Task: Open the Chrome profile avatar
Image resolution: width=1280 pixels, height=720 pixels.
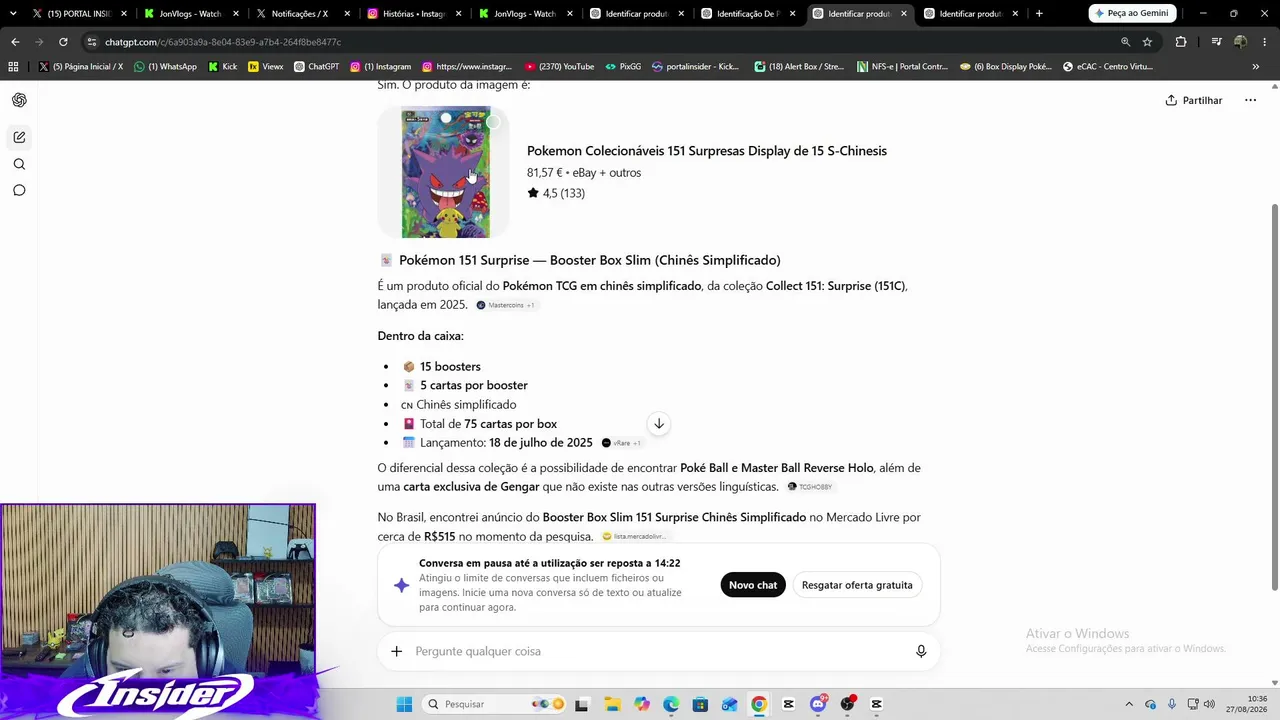Action: tap(1240, 42)
